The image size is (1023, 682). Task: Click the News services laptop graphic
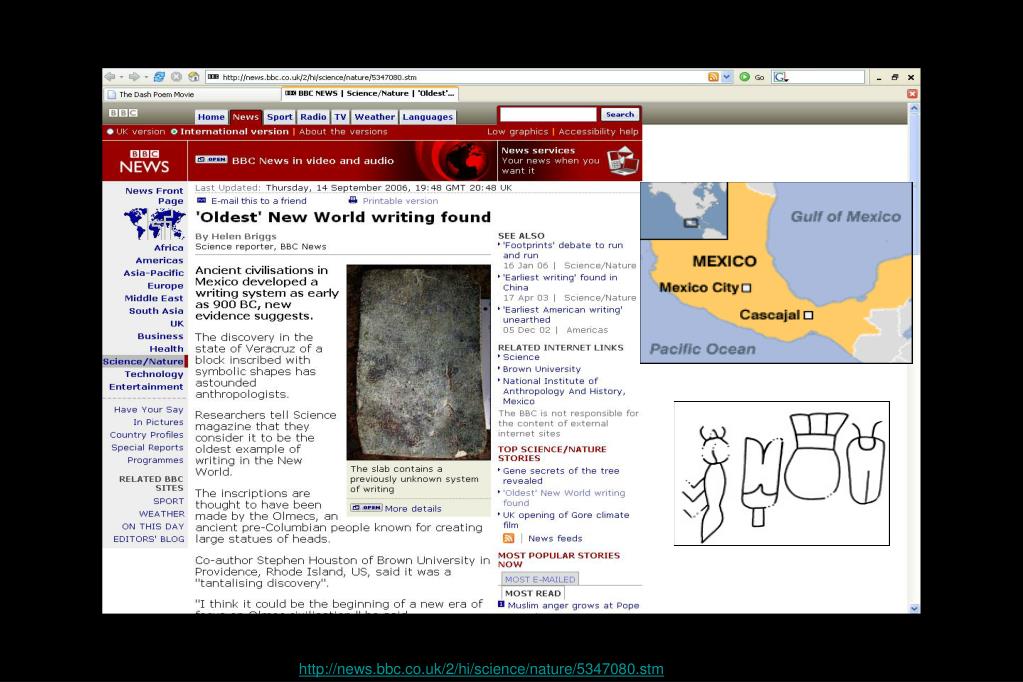click(x=622, y=161)
